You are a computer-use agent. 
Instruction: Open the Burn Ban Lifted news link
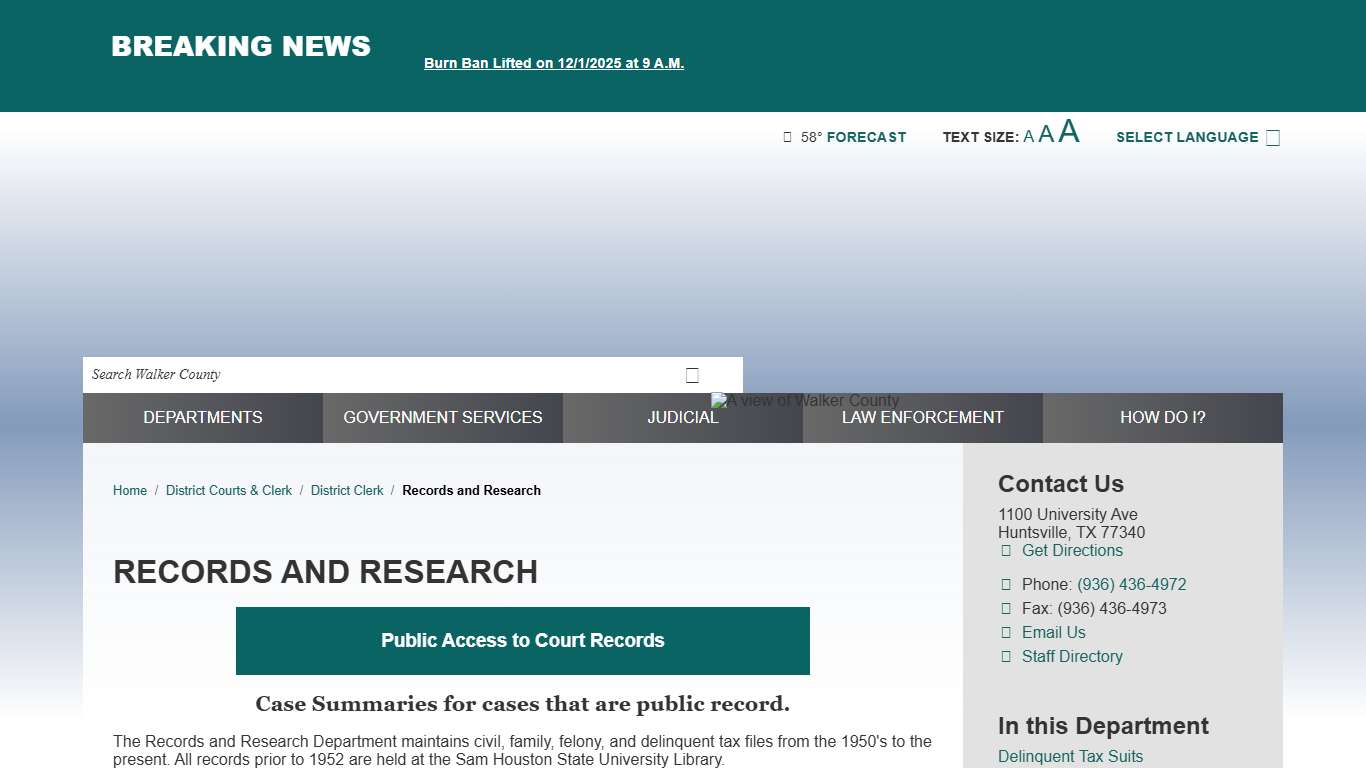click(554, 63)
